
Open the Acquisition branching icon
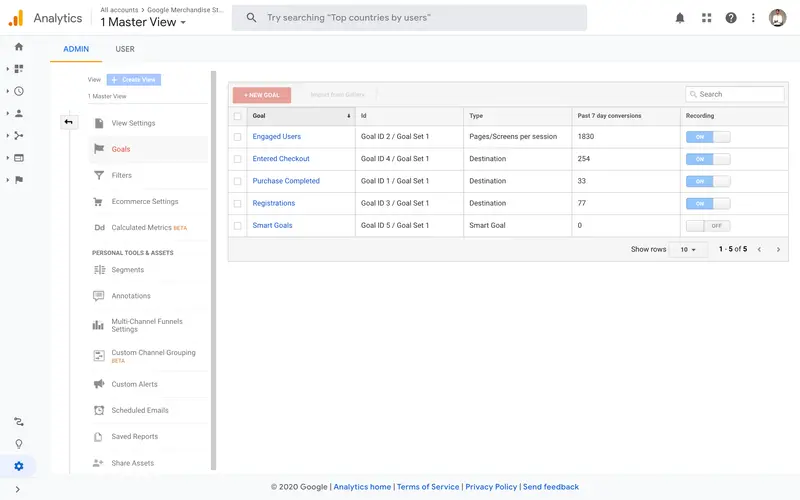[19, 136]
